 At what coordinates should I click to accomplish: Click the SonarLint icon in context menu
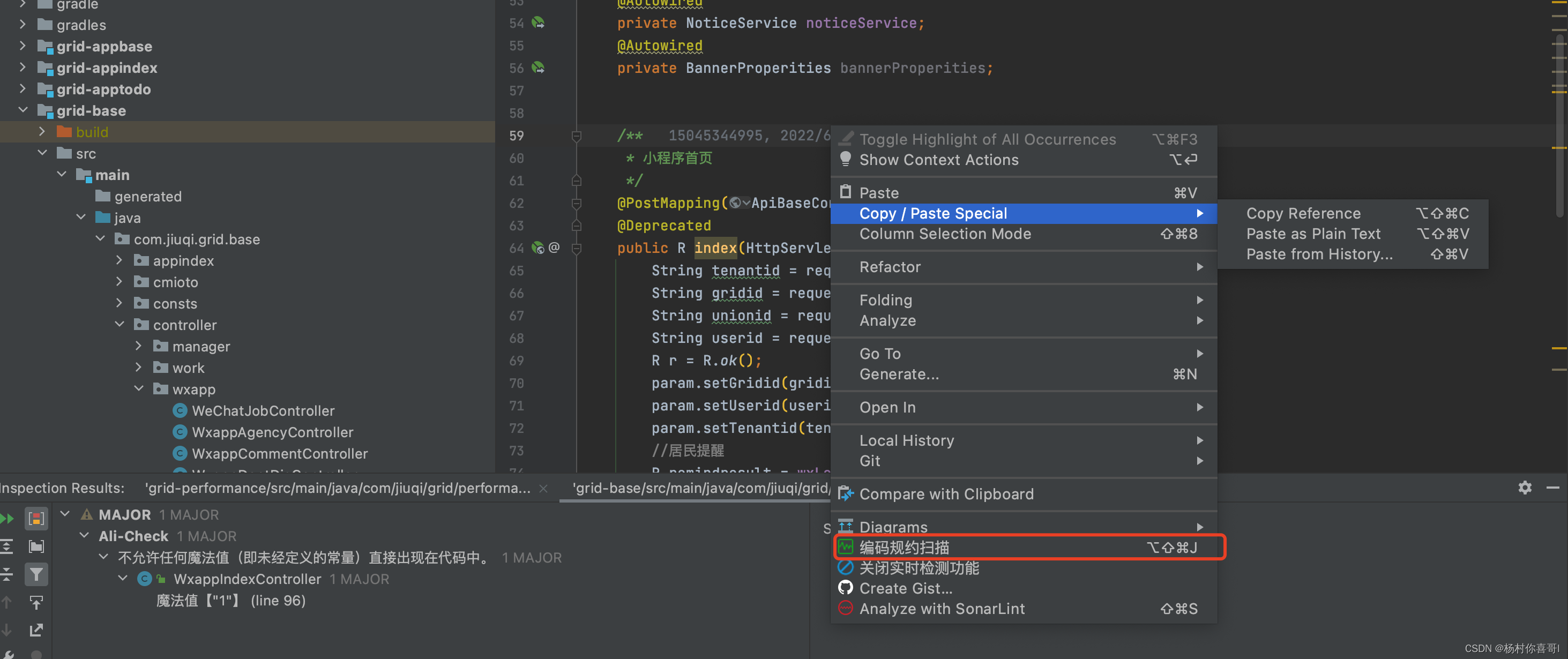(846, 609)
